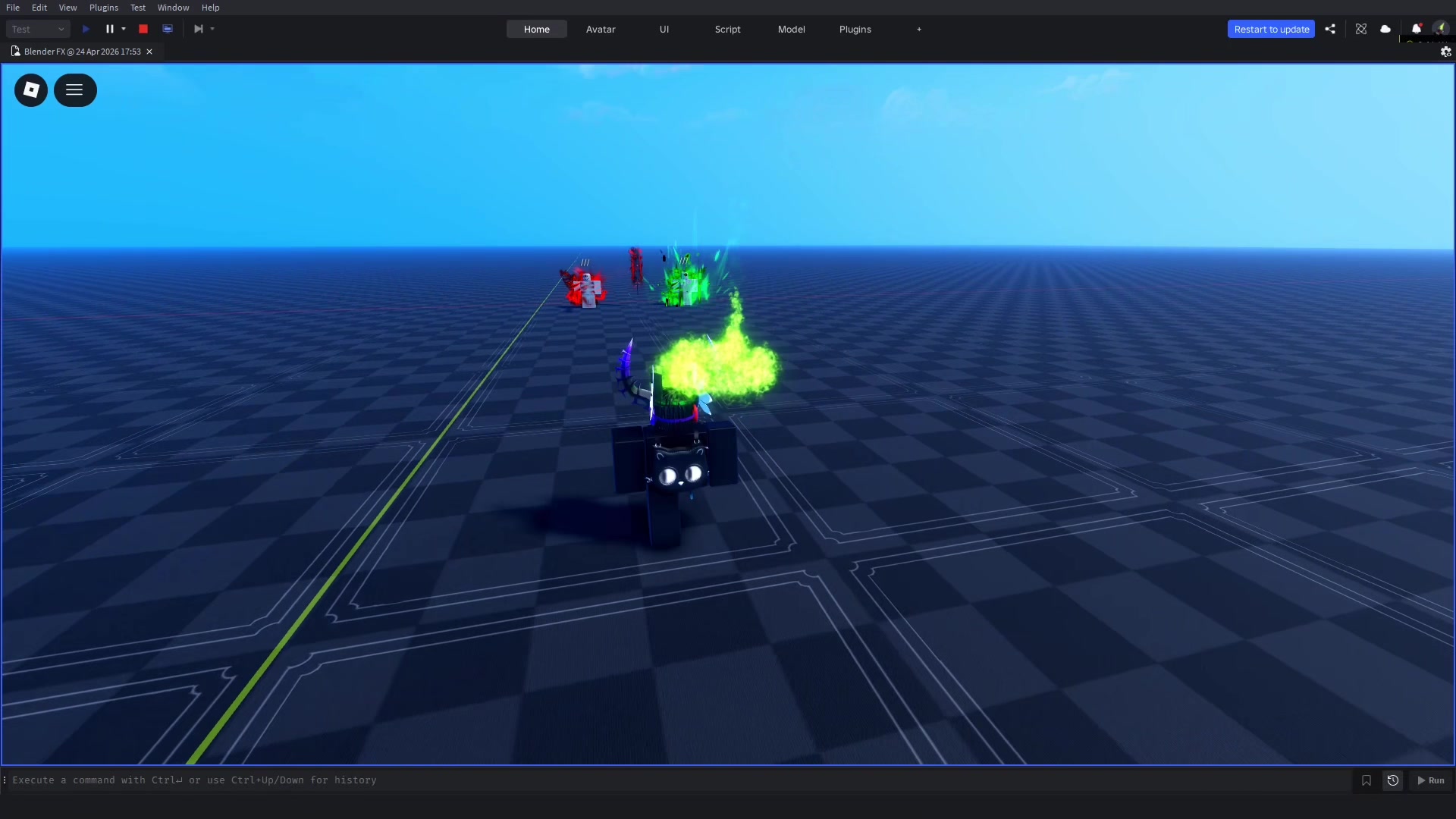This screenshot has width=1456, height=819.
Task: Open the Plugins menu in menu bar
Action: point(104,8)
